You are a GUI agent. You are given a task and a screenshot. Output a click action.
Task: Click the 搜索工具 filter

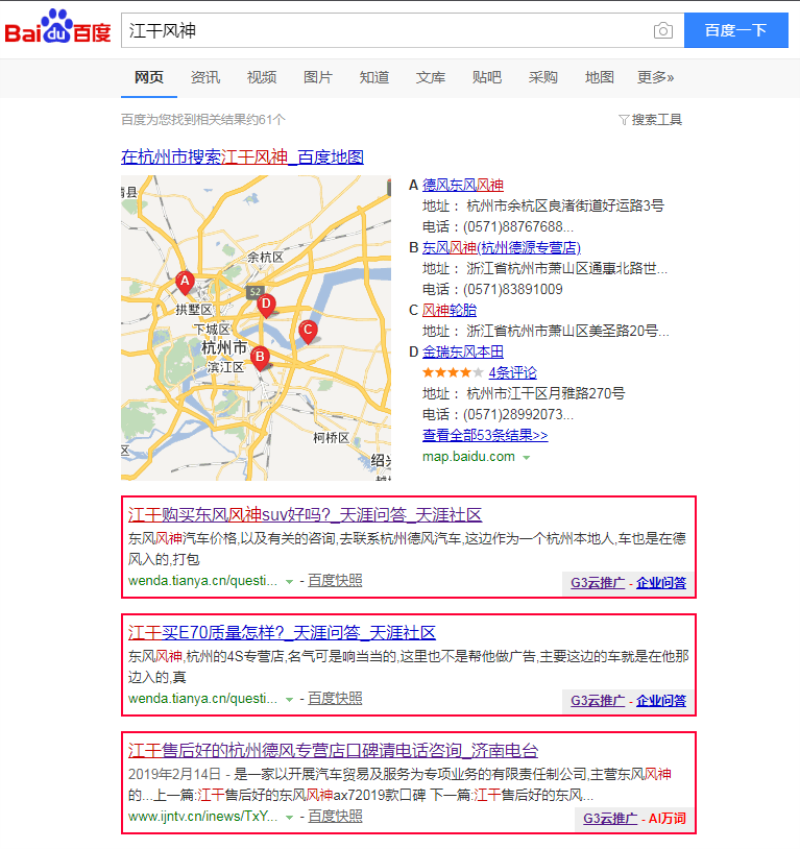tap(650, 120)
